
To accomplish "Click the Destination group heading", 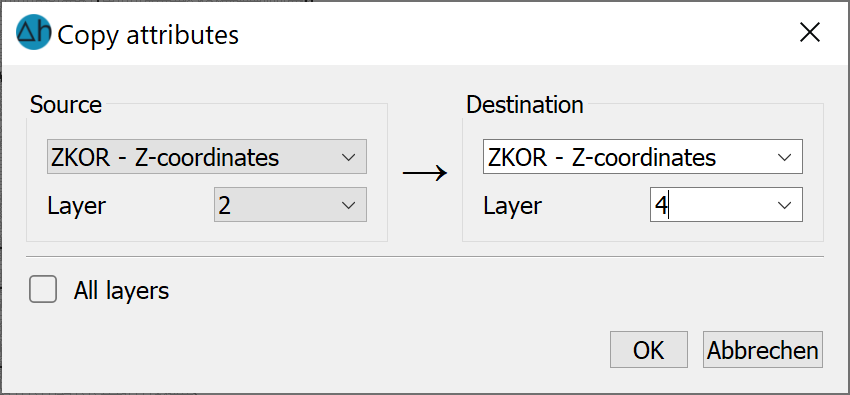I will 525,105.
